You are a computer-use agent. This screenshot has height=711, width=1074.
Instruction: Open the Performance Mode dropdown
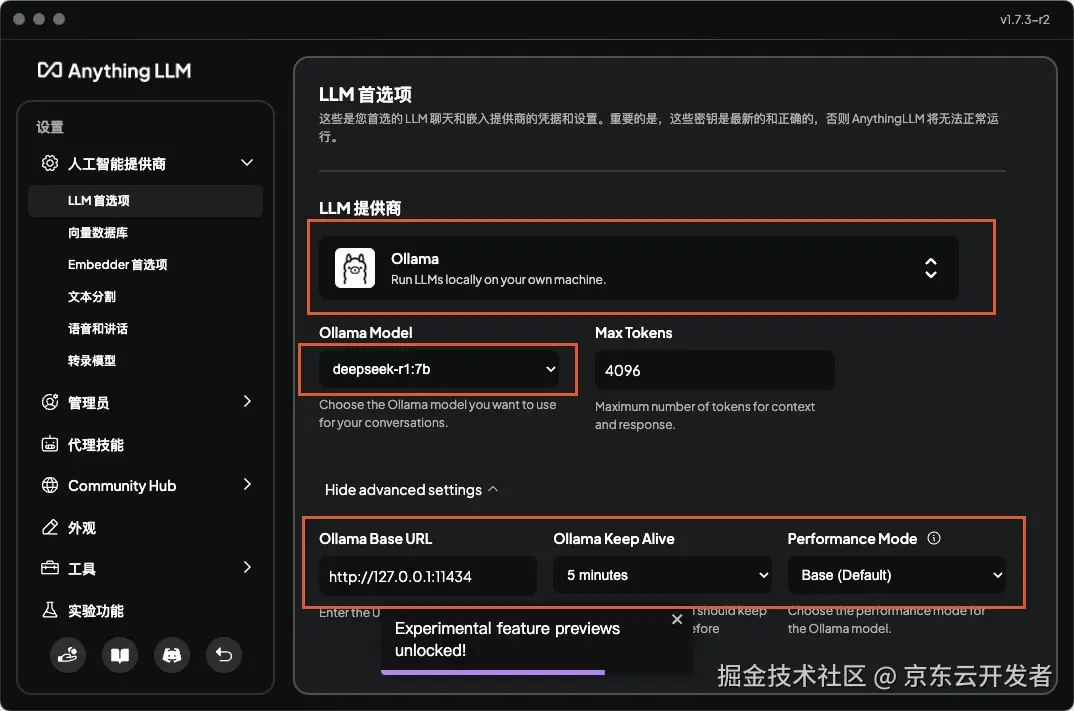(x=897, y=575)
